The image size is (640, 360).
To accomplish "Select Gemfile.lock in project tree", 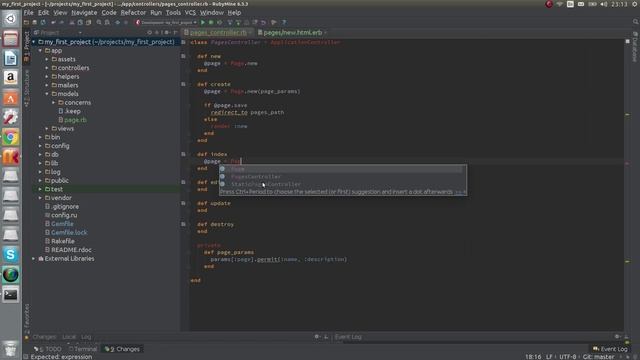I will click(x=69, y=233).
